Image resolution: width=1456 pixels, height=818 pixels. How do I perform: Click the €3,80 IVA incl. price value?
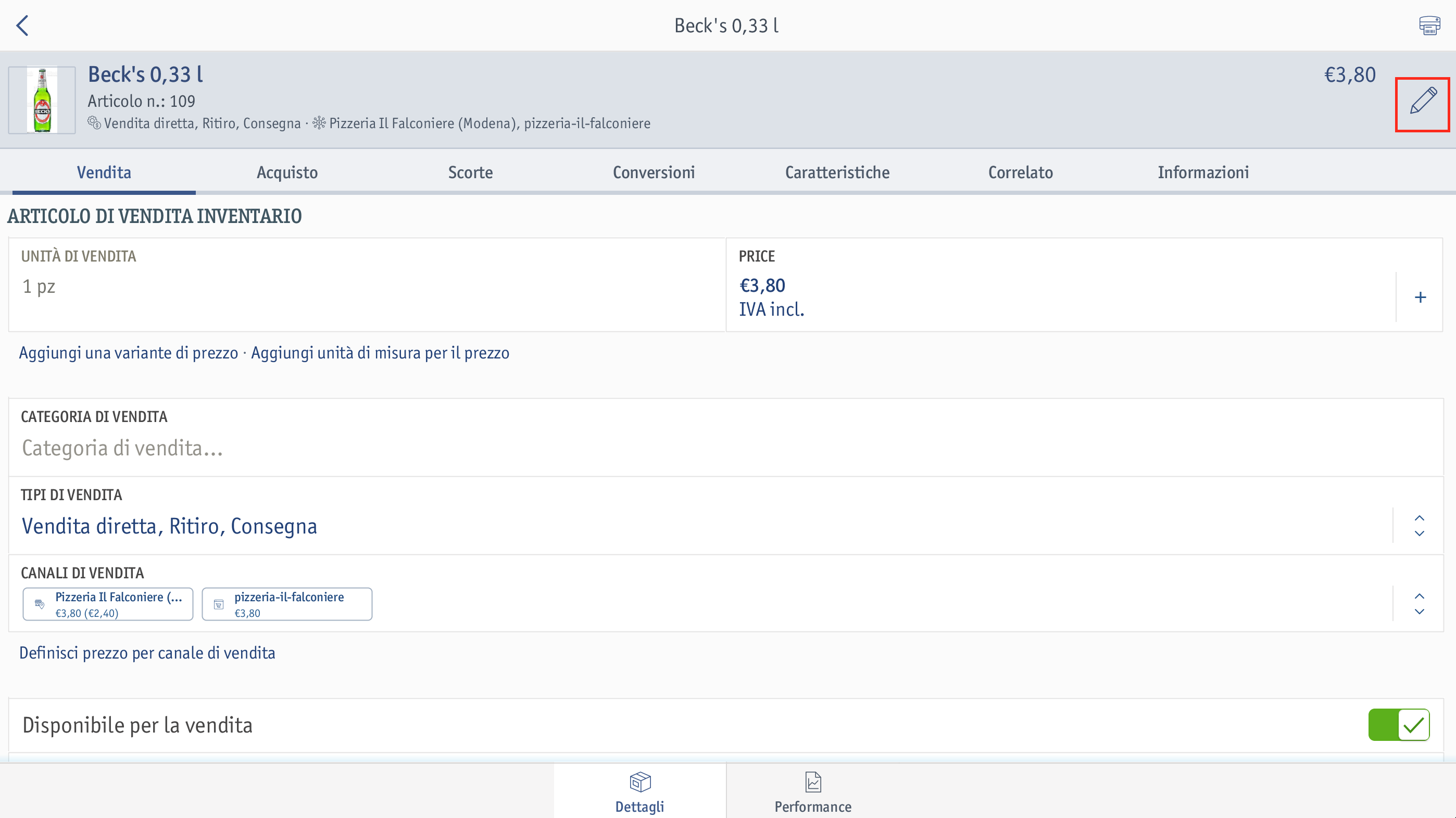[x=772, y=297]
